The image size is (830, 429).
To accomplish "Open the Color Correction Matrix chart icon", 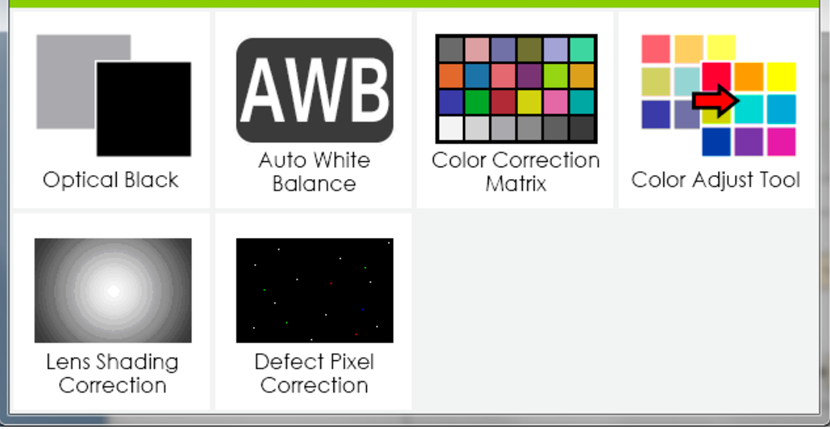I will pos(516,89).
